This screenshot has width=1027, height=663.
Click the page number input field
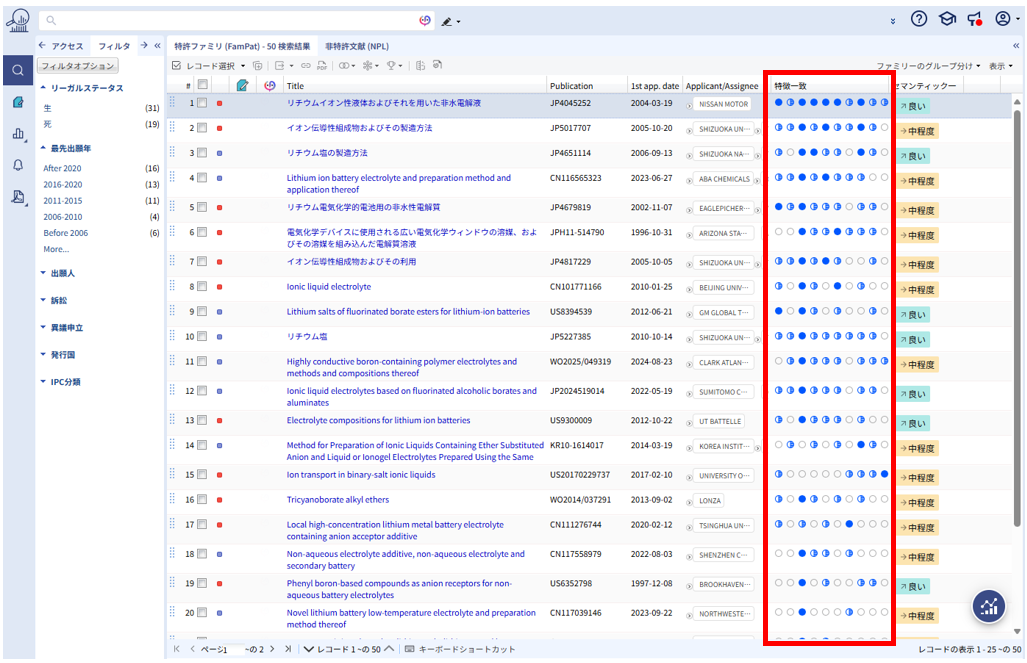[x=234, y=649]
